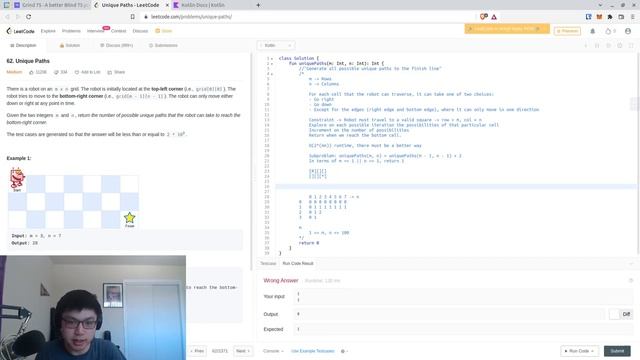Switch to the Grind 75 browser tab
Image resolution: width=640 pixels, height=360 pixels.
tap(51, 5)
